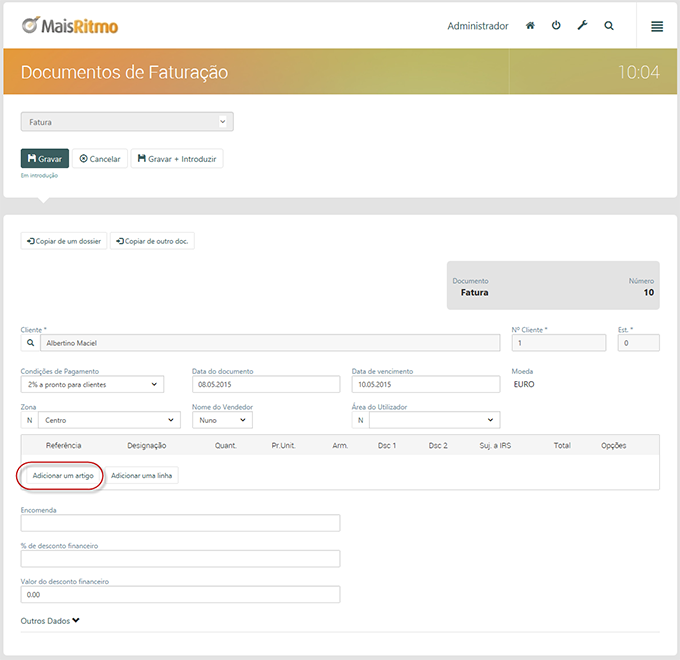Click the header search magnifier icon
Viewport: 680px width, 660px height.
pos(609,26)
